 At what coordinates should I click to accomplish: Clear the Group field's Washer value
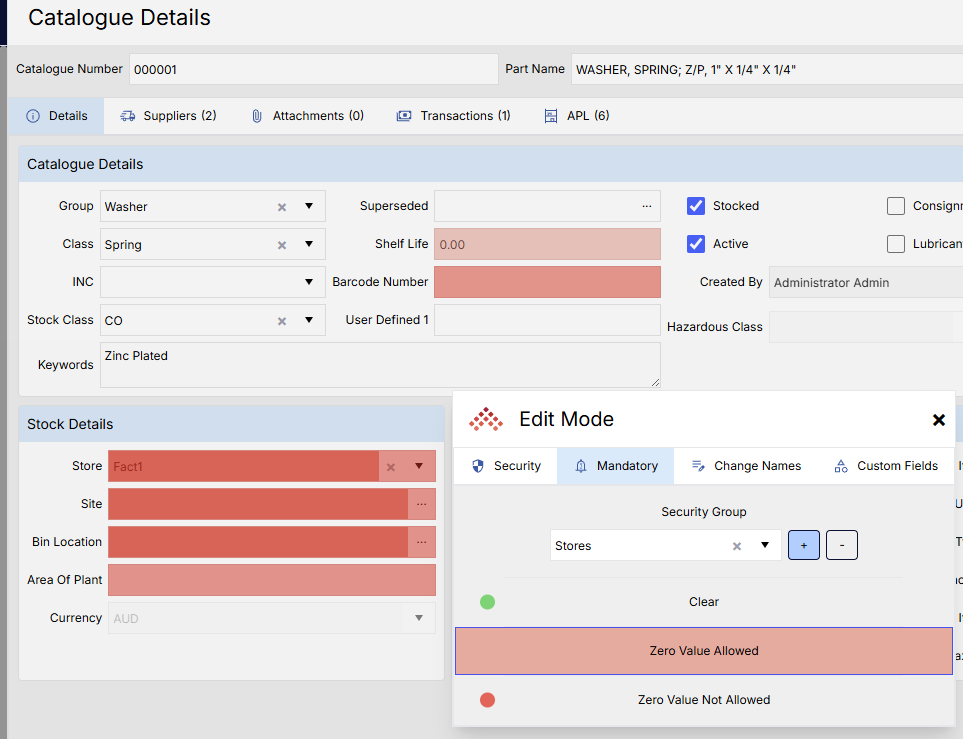[x=282, y=207]
